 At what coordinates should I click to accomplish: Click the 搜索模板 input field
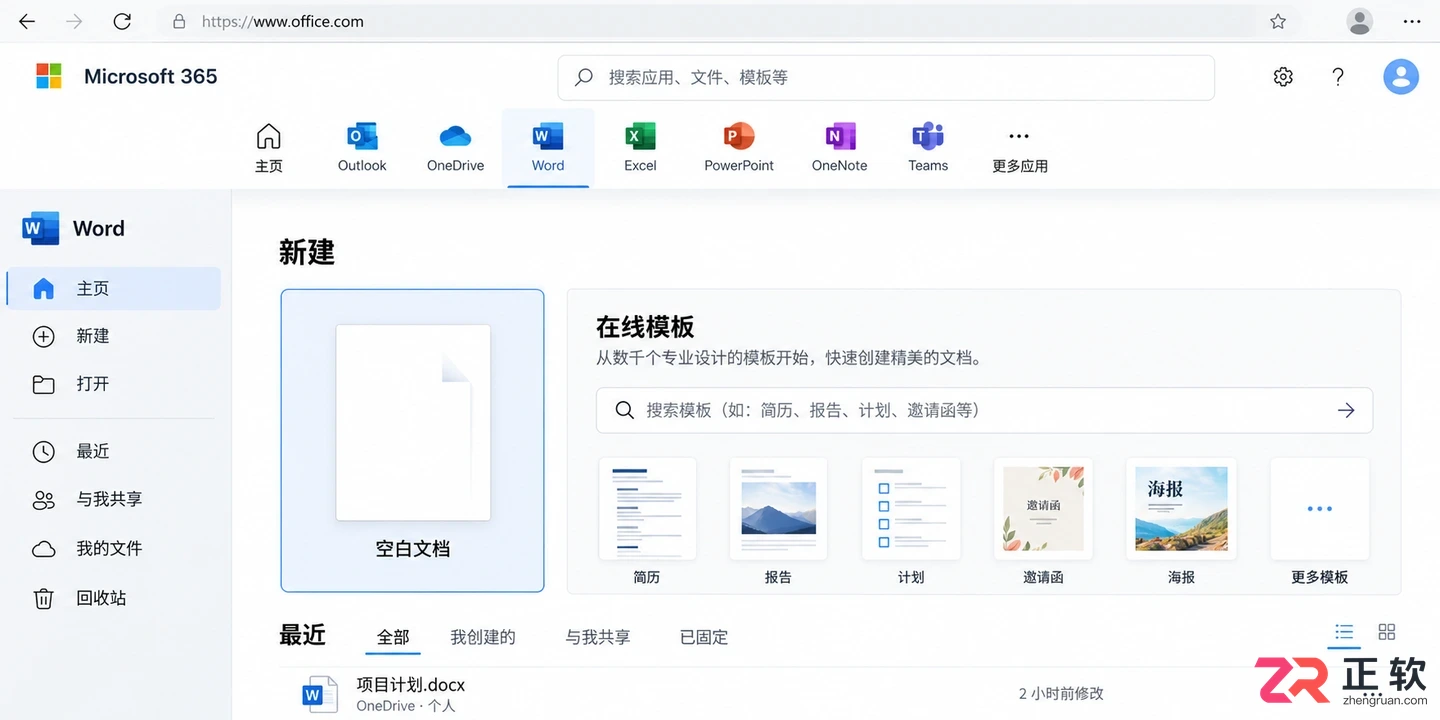[x=984, y=410]
